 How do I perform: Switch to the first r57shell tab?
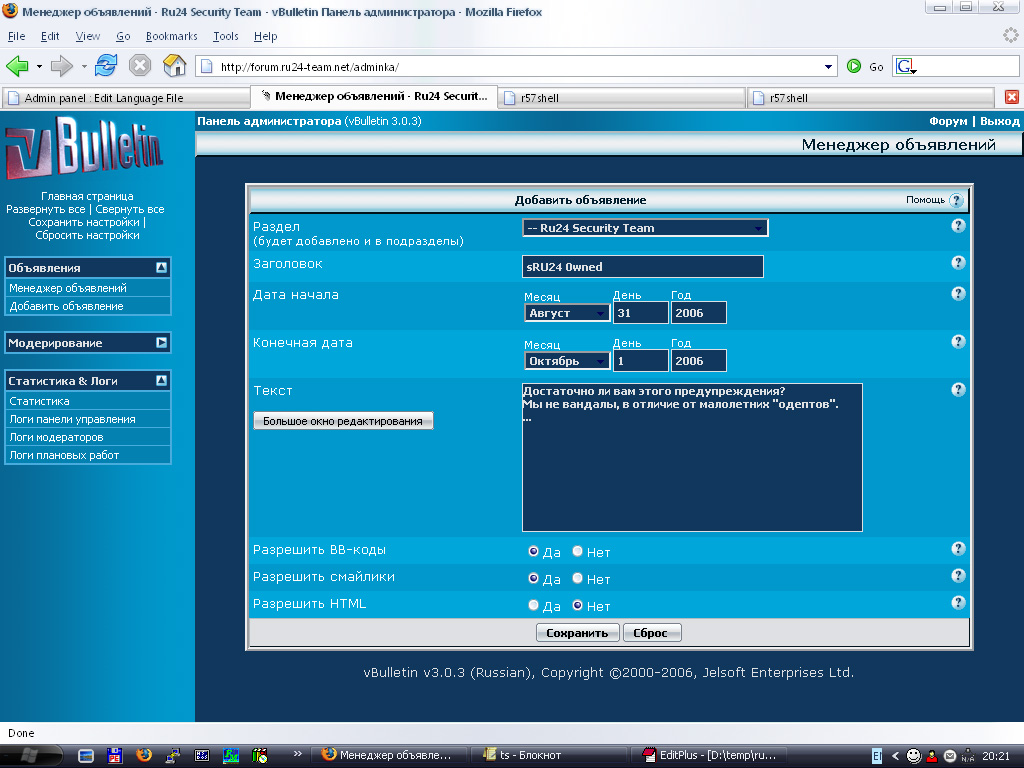tap(621, 98)
